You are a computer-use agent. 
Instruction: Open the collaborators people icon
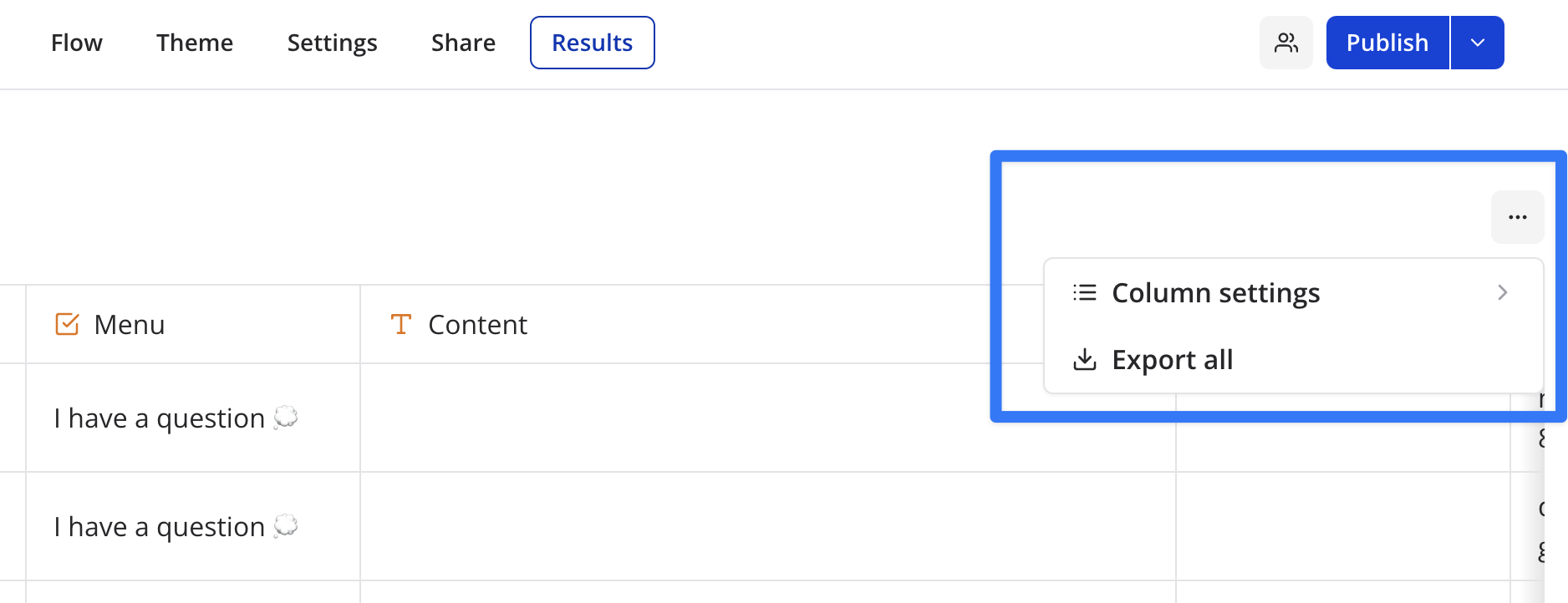[x=1285, y=43]
